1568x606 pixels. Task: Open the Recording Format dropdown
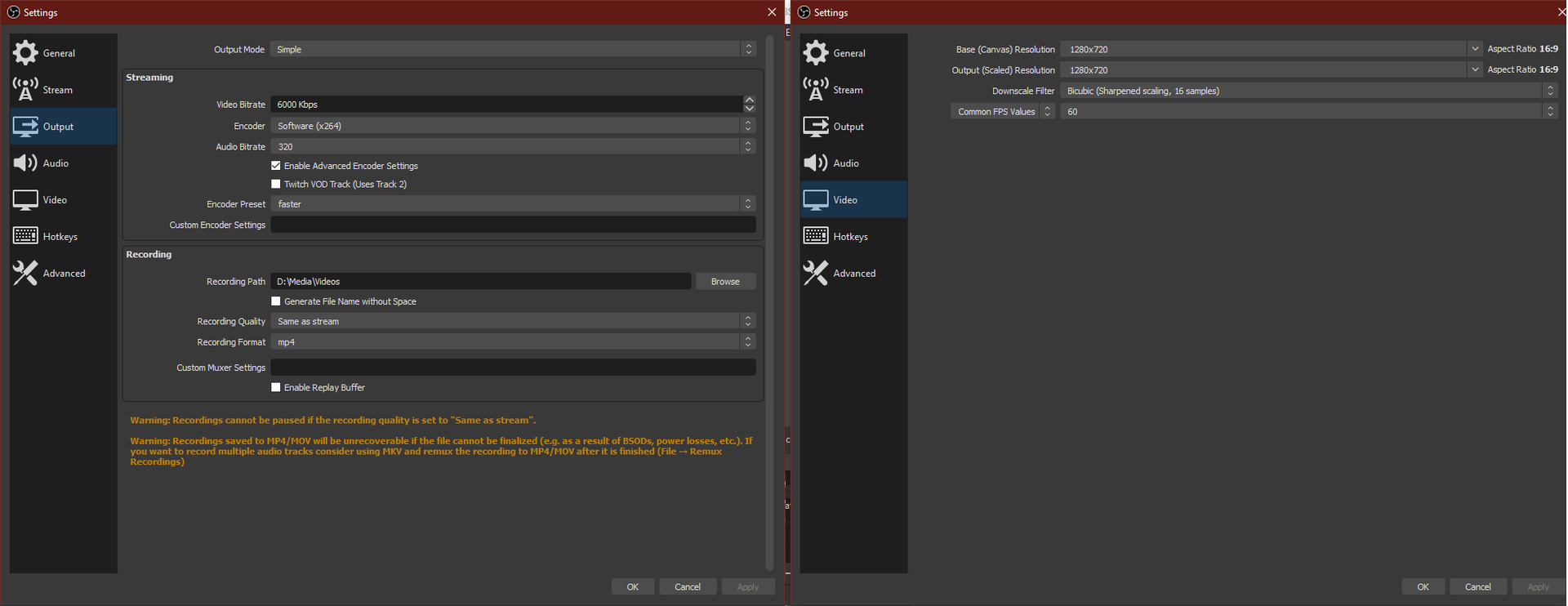tap(513, 341)
